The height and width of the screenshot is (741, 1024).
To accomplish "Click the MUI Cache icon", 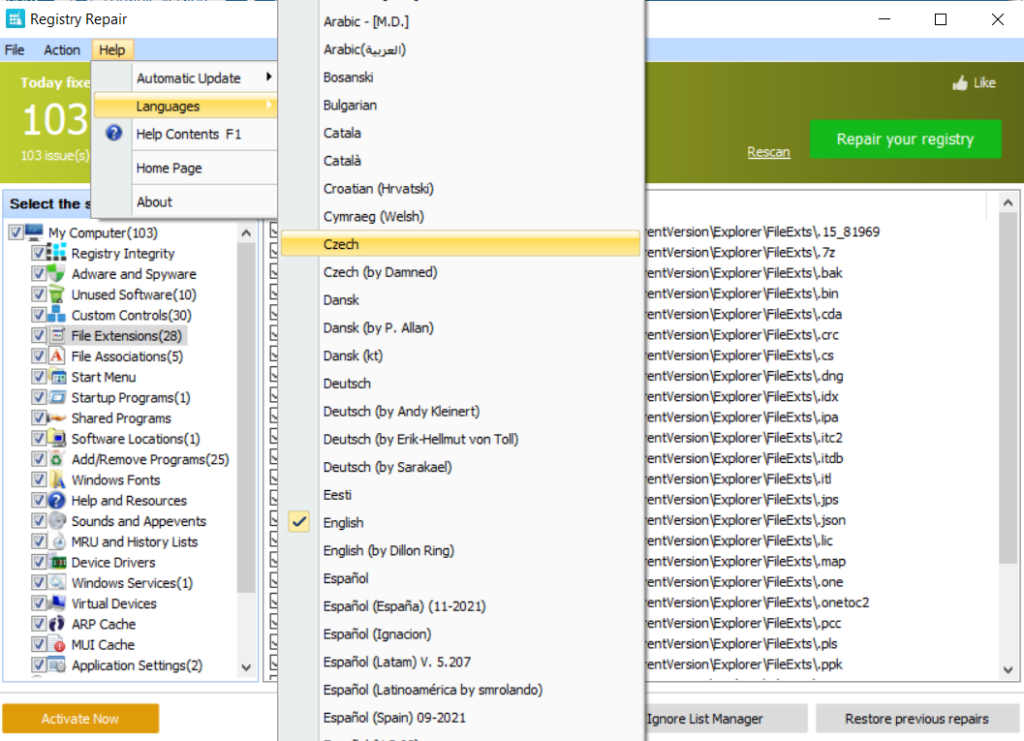I will pyautogui.click(x=57, y=644).
